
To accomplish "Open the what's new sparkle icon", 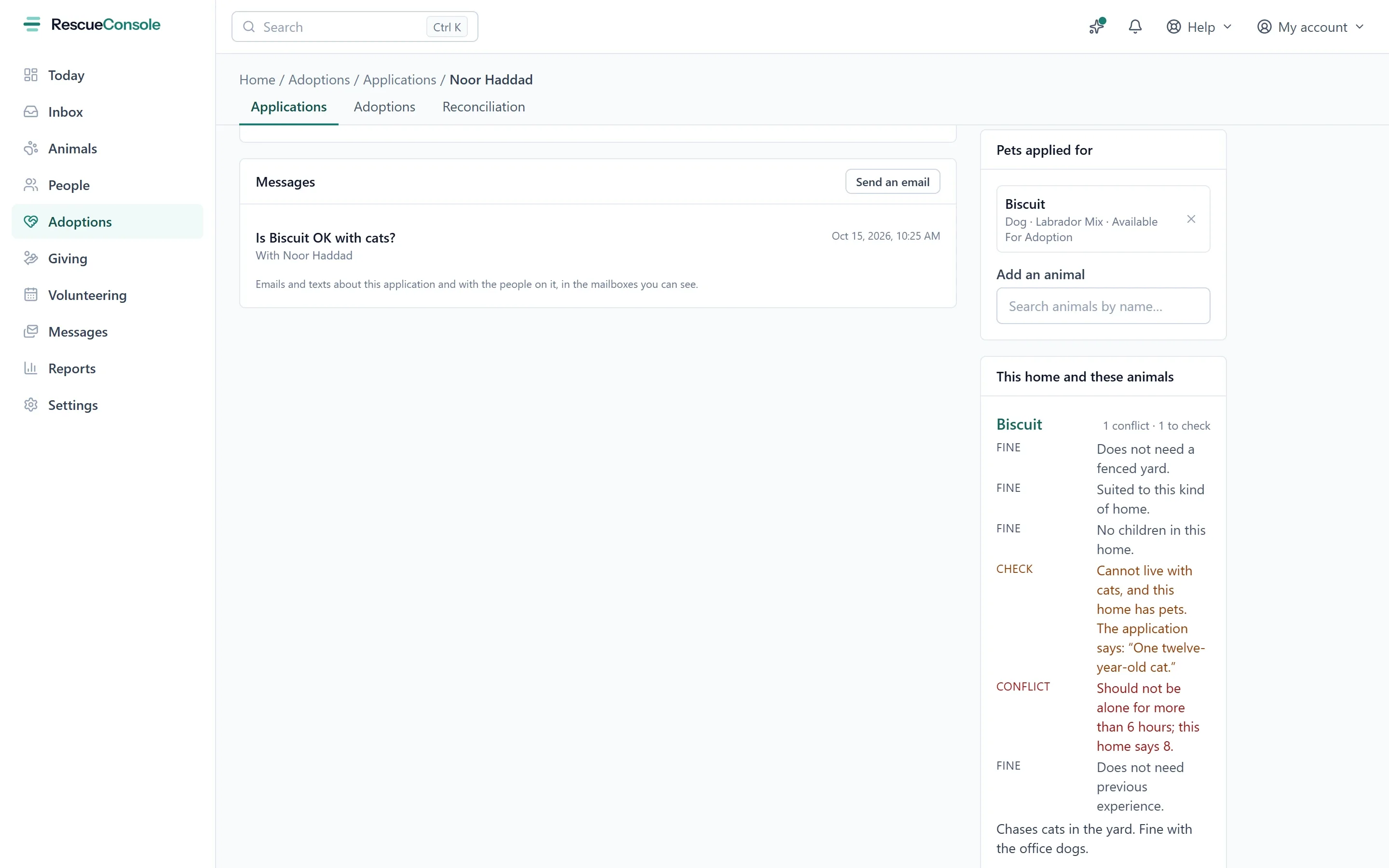I will click(x=1097, y=27).
